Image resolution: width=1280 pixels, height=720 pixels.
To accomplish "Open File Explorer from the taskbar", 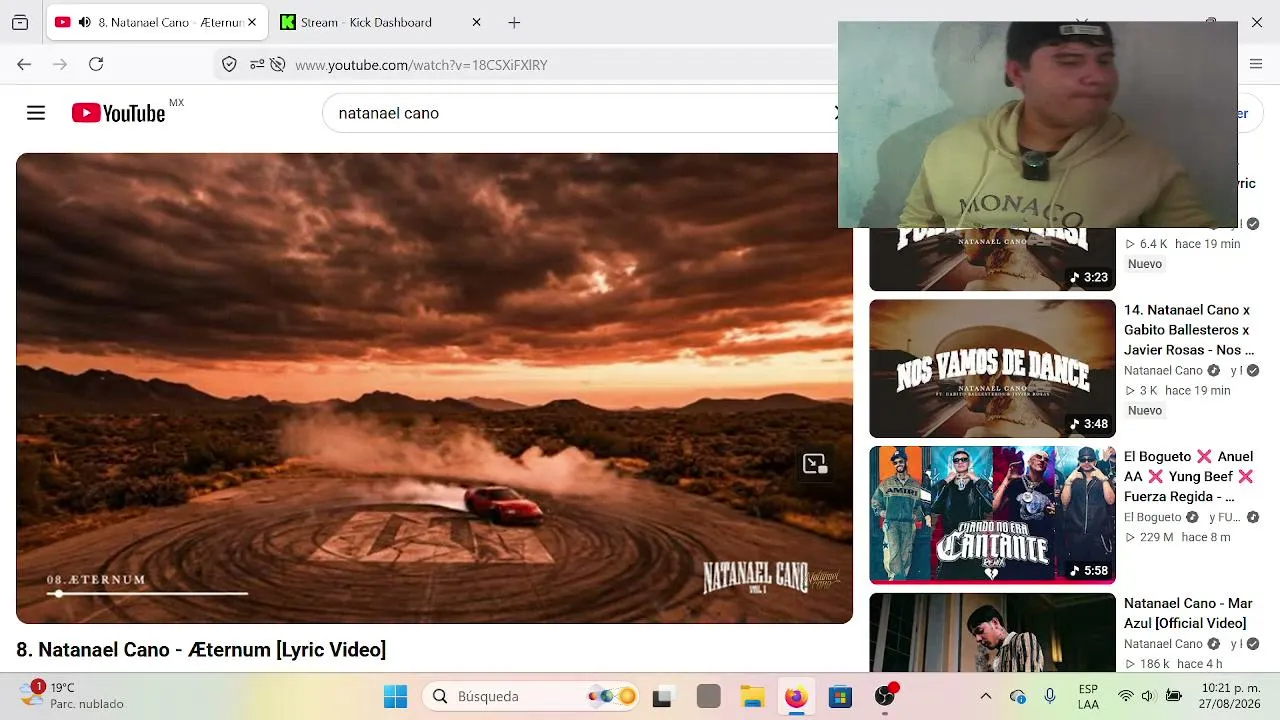I will point(752,697).
